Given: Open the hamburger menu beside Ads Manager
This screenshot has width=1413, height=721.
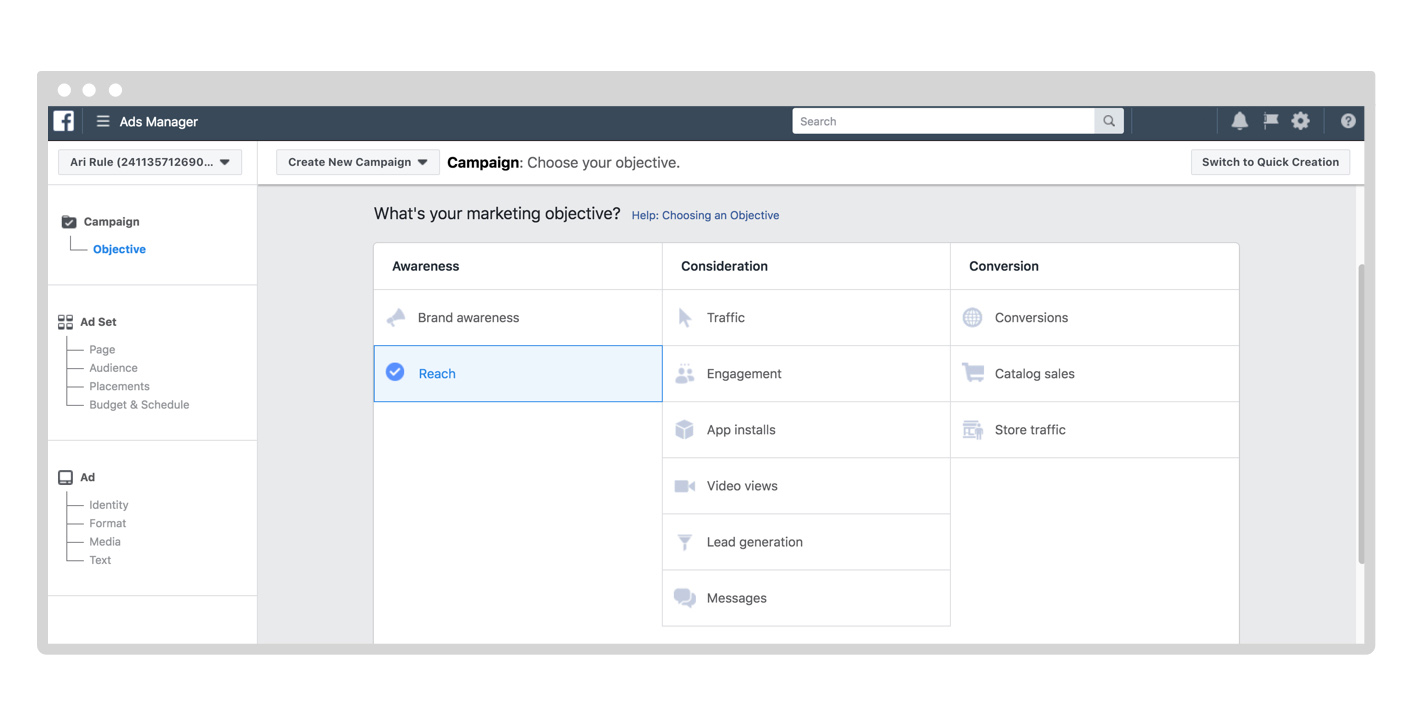Looking at the screenshot, I should [102, 121].
